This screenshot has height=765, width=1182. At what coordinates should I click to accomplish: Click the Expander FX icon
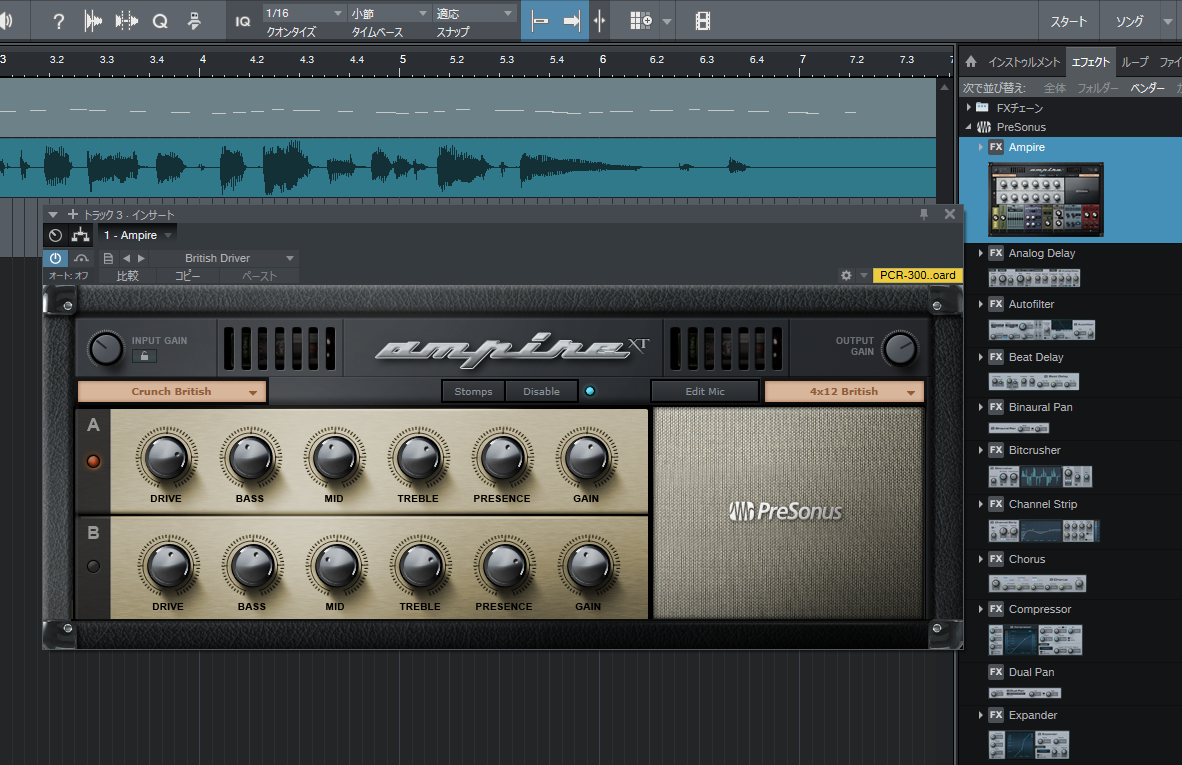pos(996,715)
